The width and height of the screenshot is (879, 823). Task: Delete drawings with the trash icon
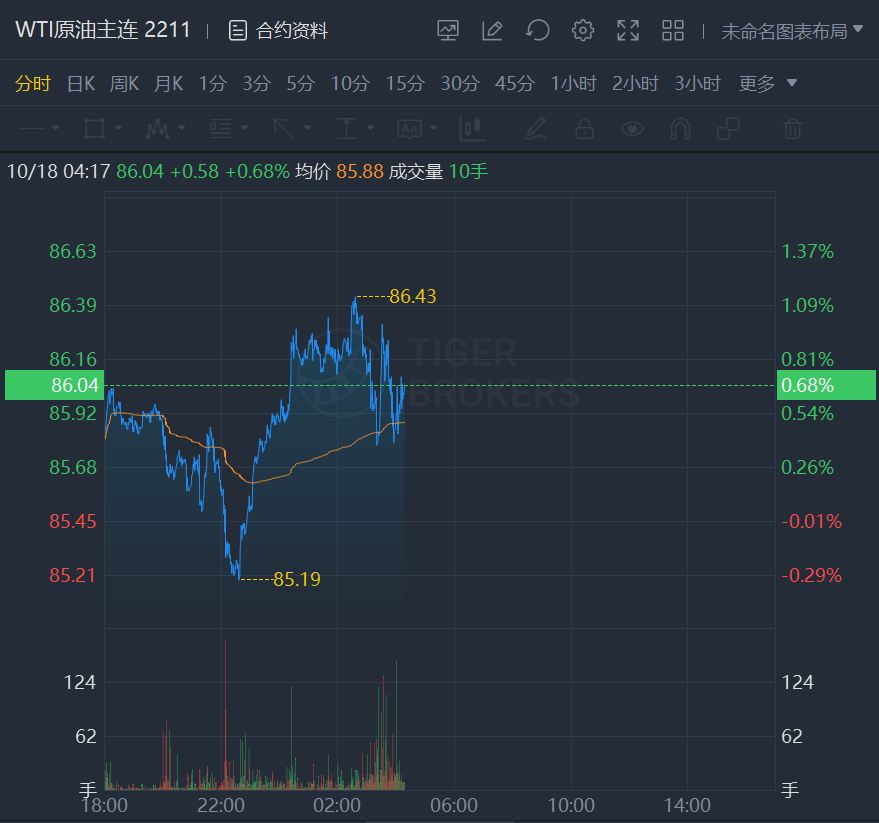(793, 128)
